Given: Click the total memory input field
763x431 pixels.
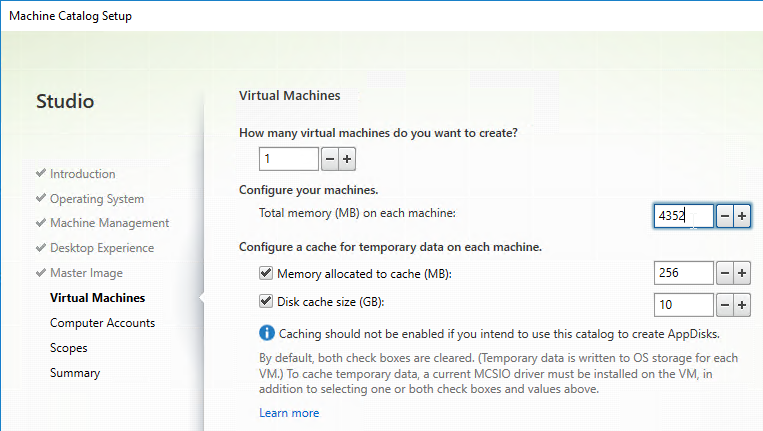Looking at the screenshot, I should click(x=684, y=216).
